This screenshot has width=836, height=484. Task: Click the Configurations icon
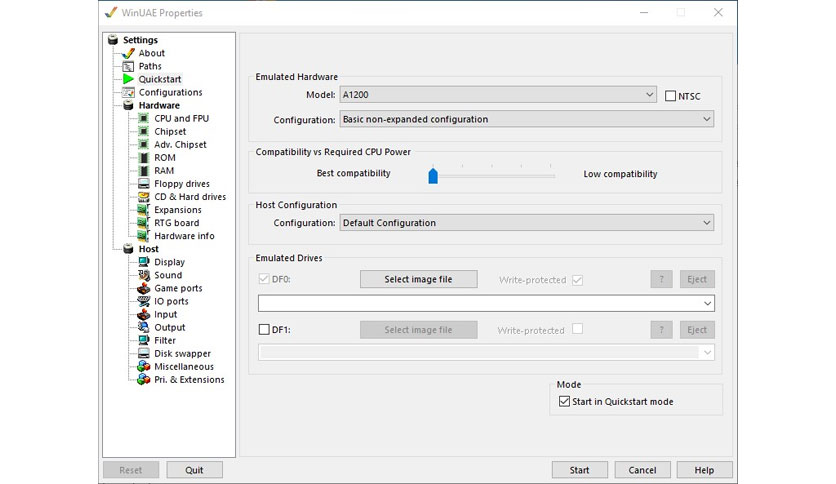[128, 92]
